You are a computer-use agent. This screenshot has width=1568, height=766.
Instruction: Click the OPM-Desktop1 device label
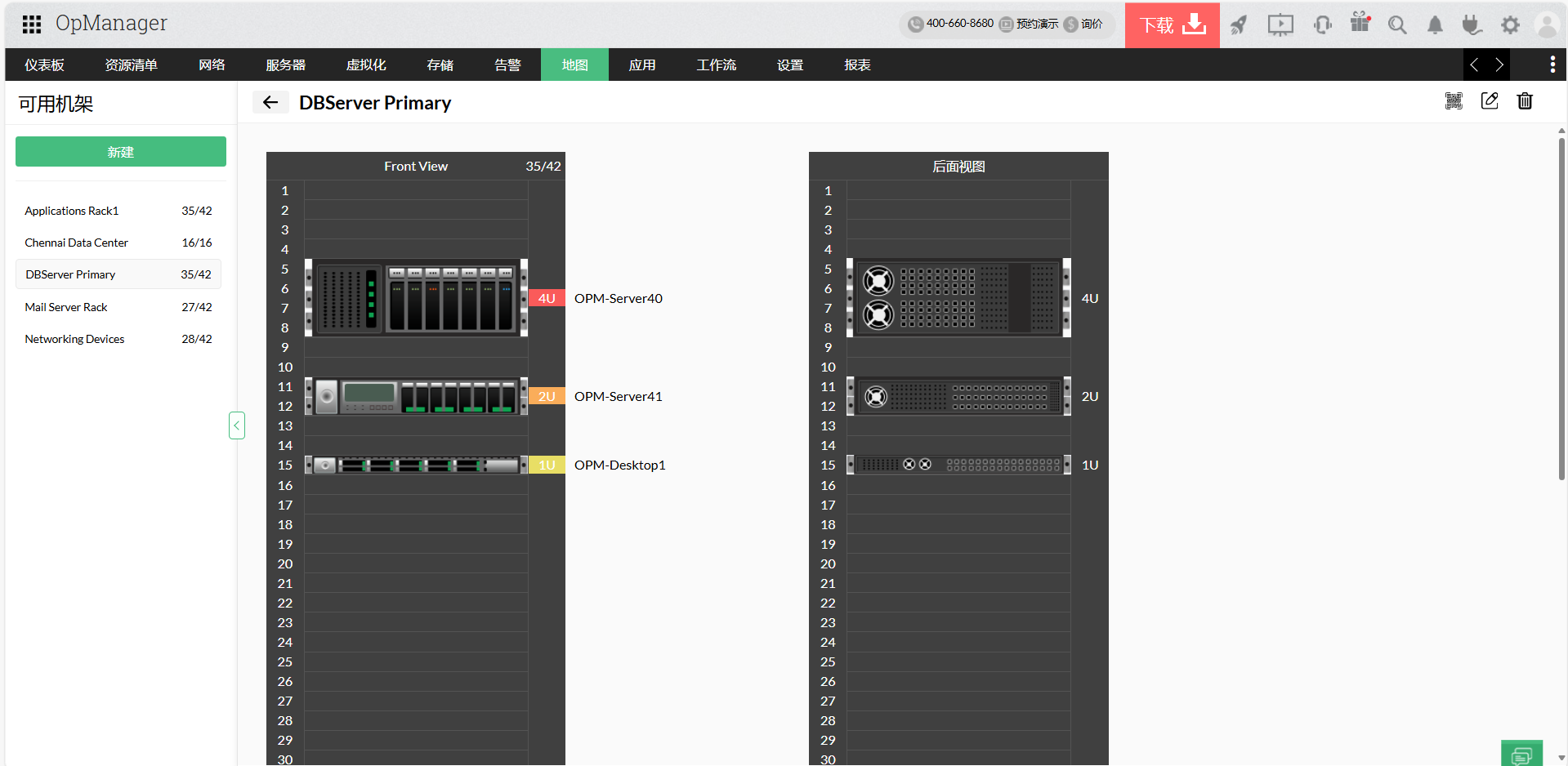coord(620,465)
